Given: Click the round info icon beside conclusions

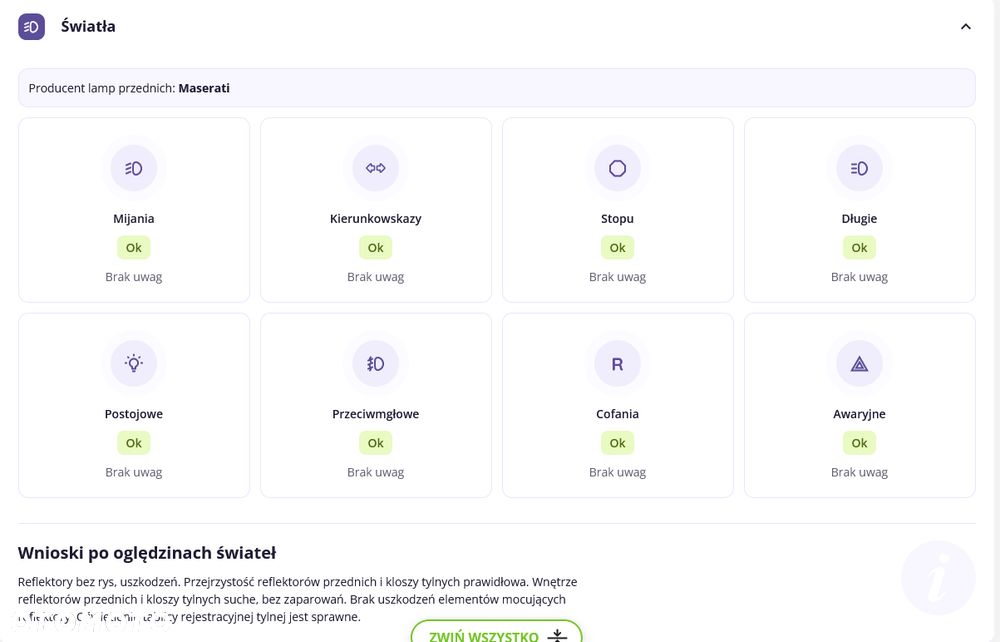Looking at the screenshot, I should point(938,578).
